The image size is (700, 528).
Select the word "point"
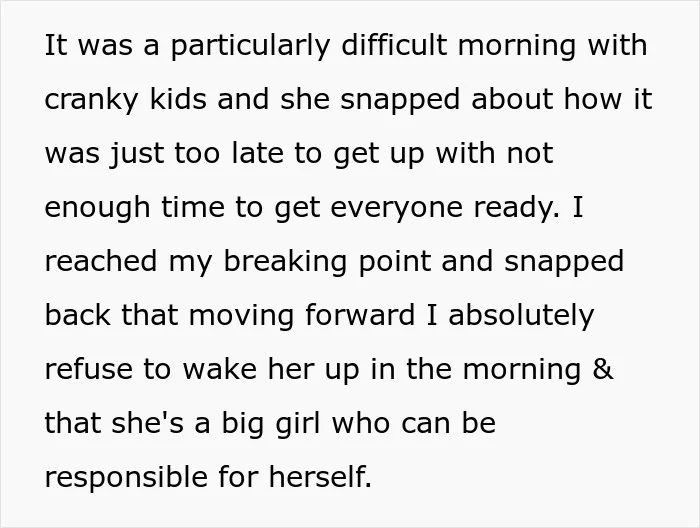point(395,262)
